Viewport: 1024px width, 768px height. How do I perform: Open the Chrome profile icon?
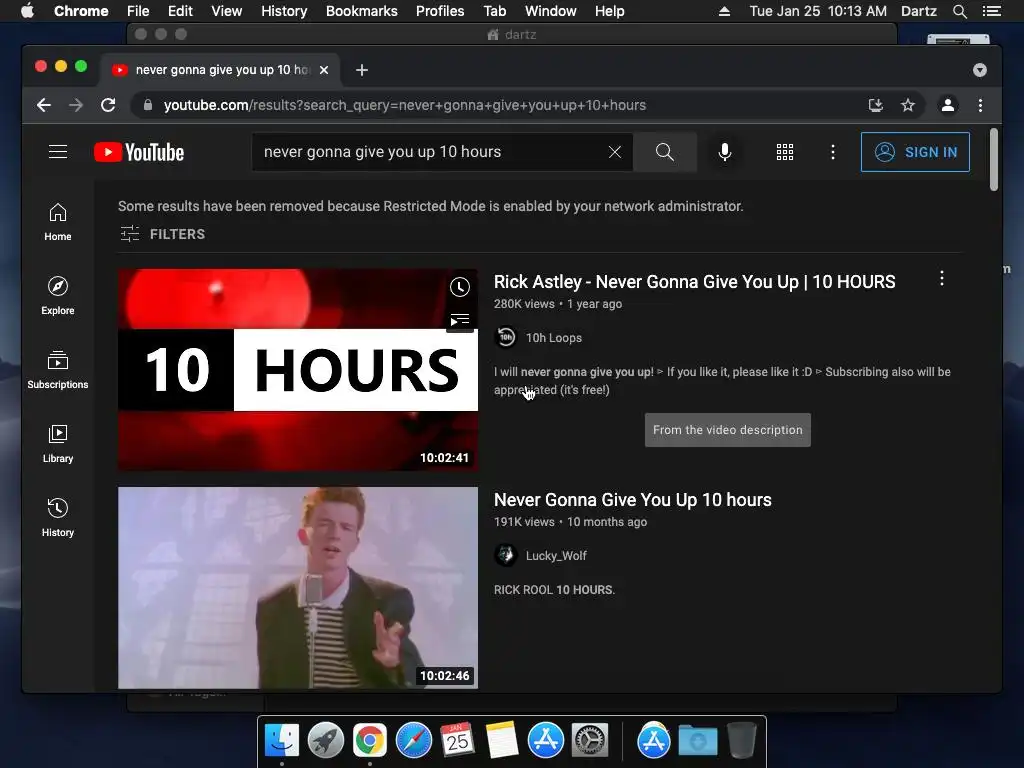948,105
